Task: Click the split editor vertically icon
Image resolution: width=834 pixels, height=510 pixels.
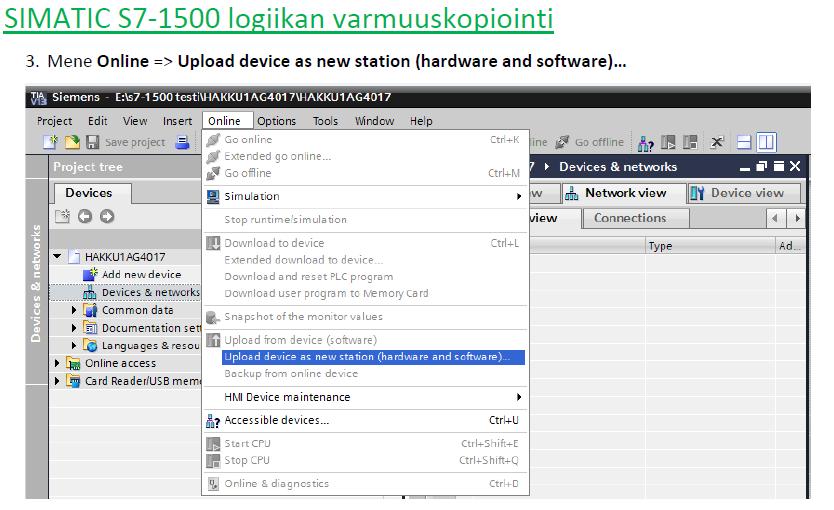Action: 766,142
